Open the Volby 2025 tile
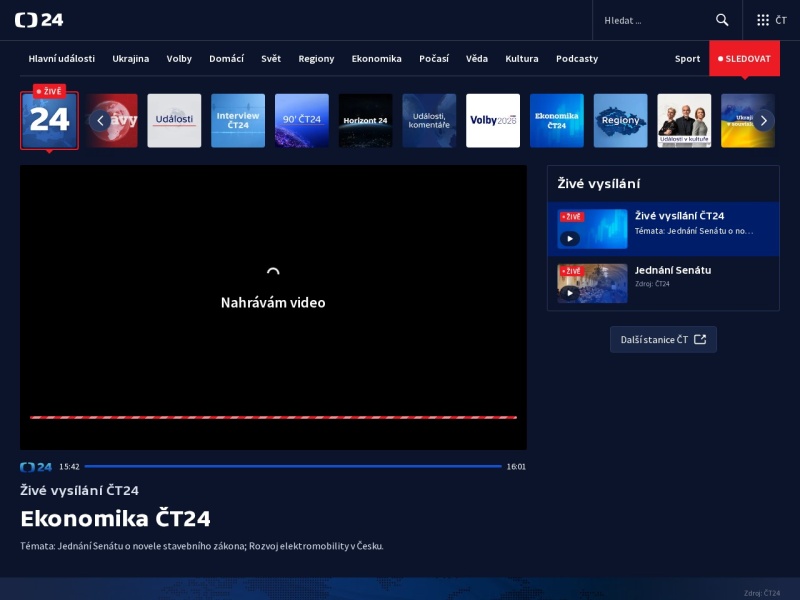 [493, 120]
